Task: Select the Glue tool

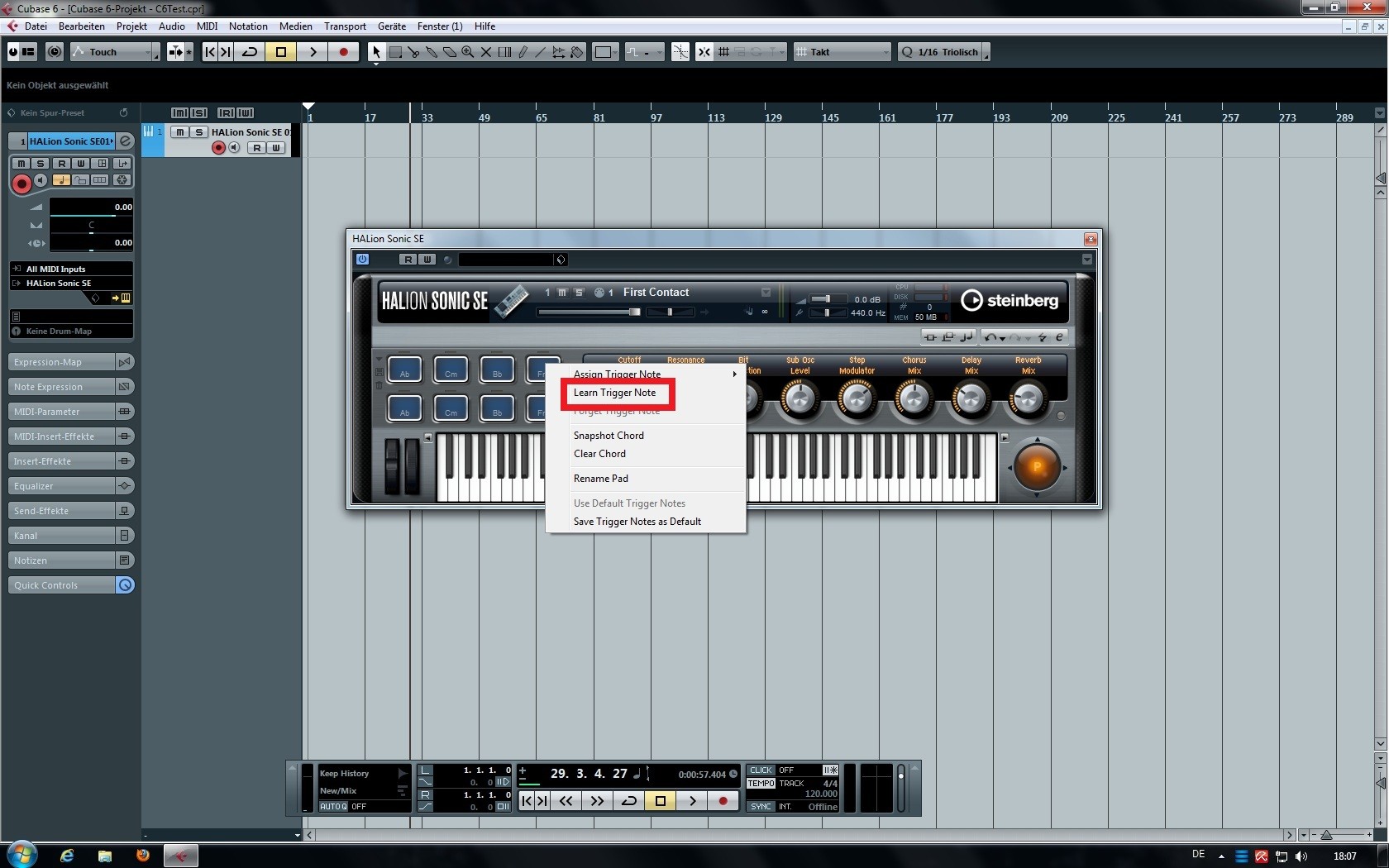Action: (x=432, y=52)
